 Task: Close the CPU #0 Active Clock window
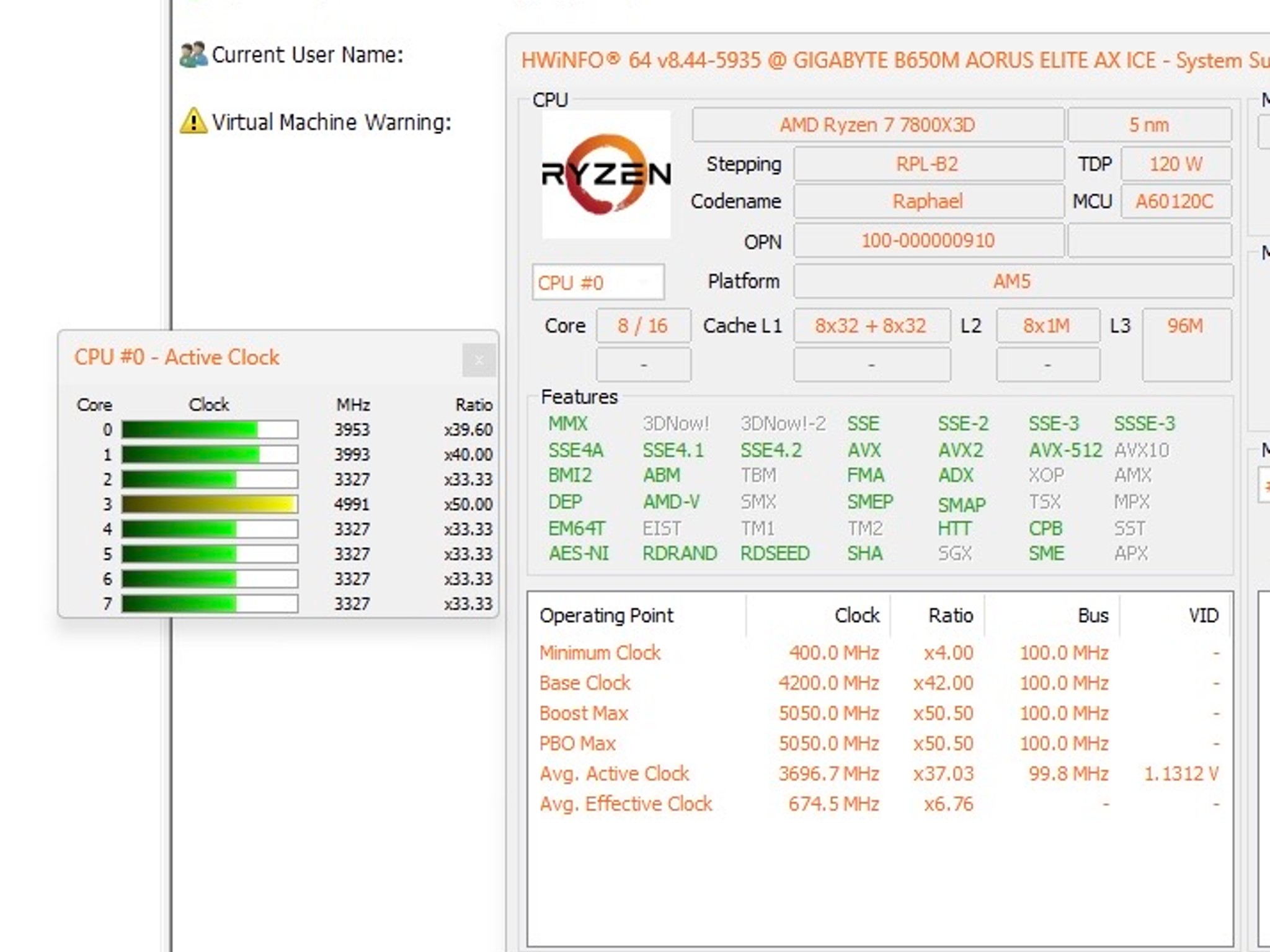[479, 360]
